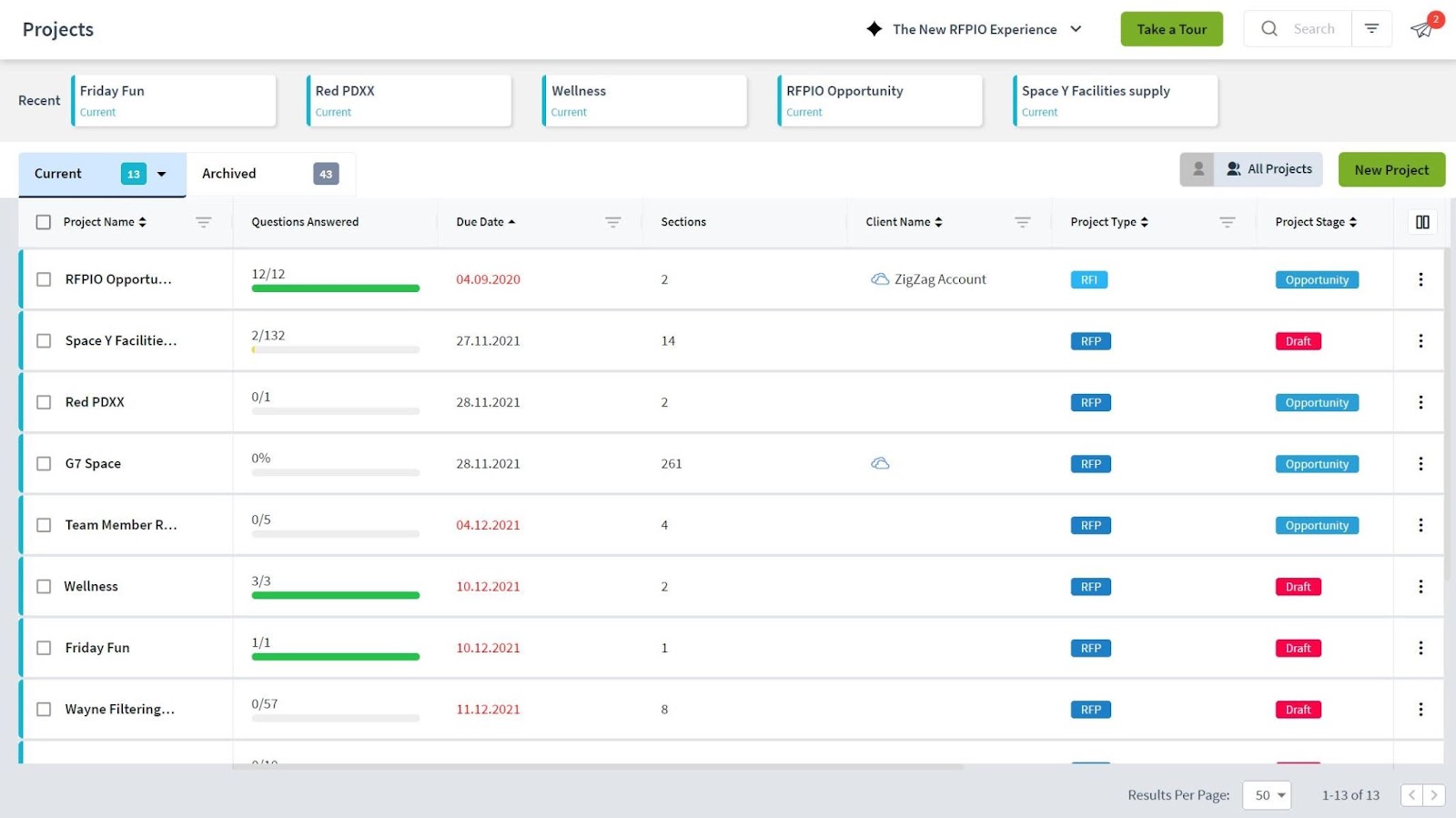1456x818 pixels.
Task: Select the Space Y Facilities row checkbox
Action: point(44,340)
